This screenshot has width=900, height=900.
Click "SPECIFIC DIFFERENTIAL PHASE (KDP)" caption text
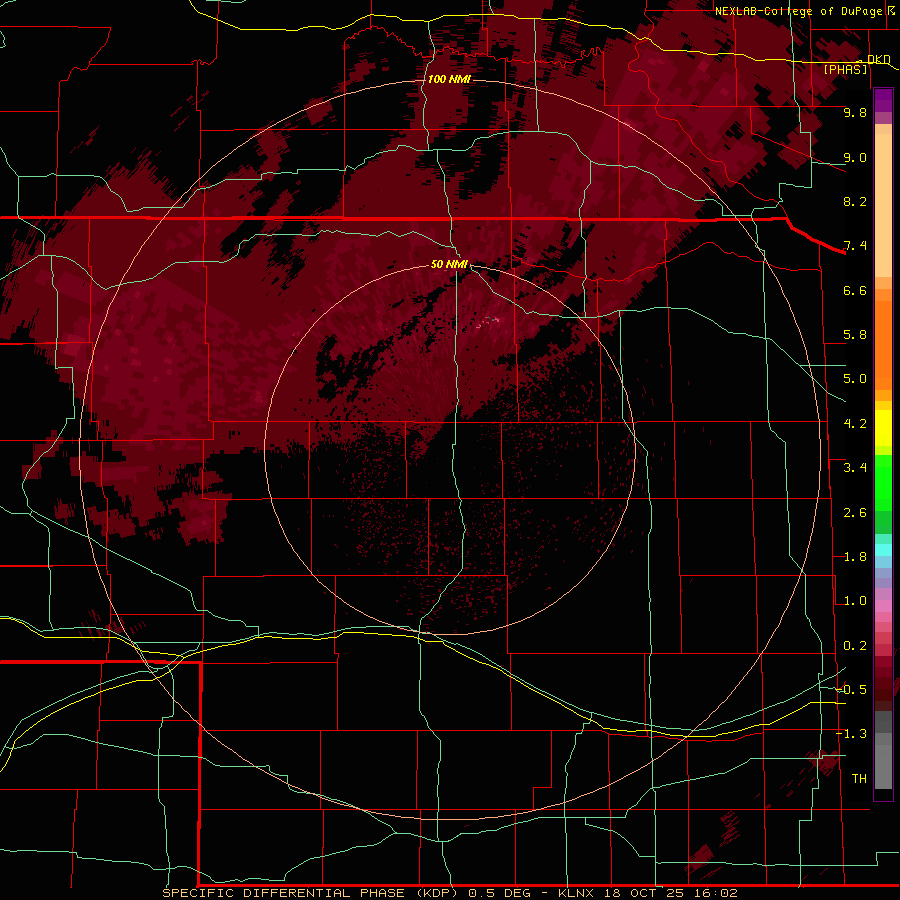click(310, 893)
